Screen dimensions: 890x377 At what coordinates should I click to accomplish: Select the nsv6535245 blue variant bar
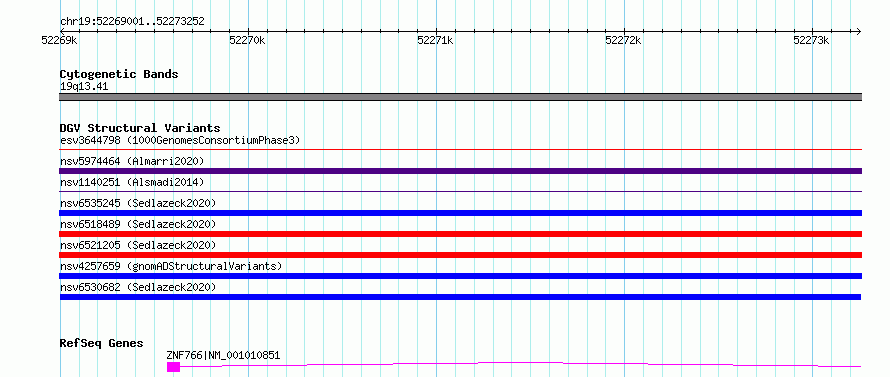click(460, 213)
